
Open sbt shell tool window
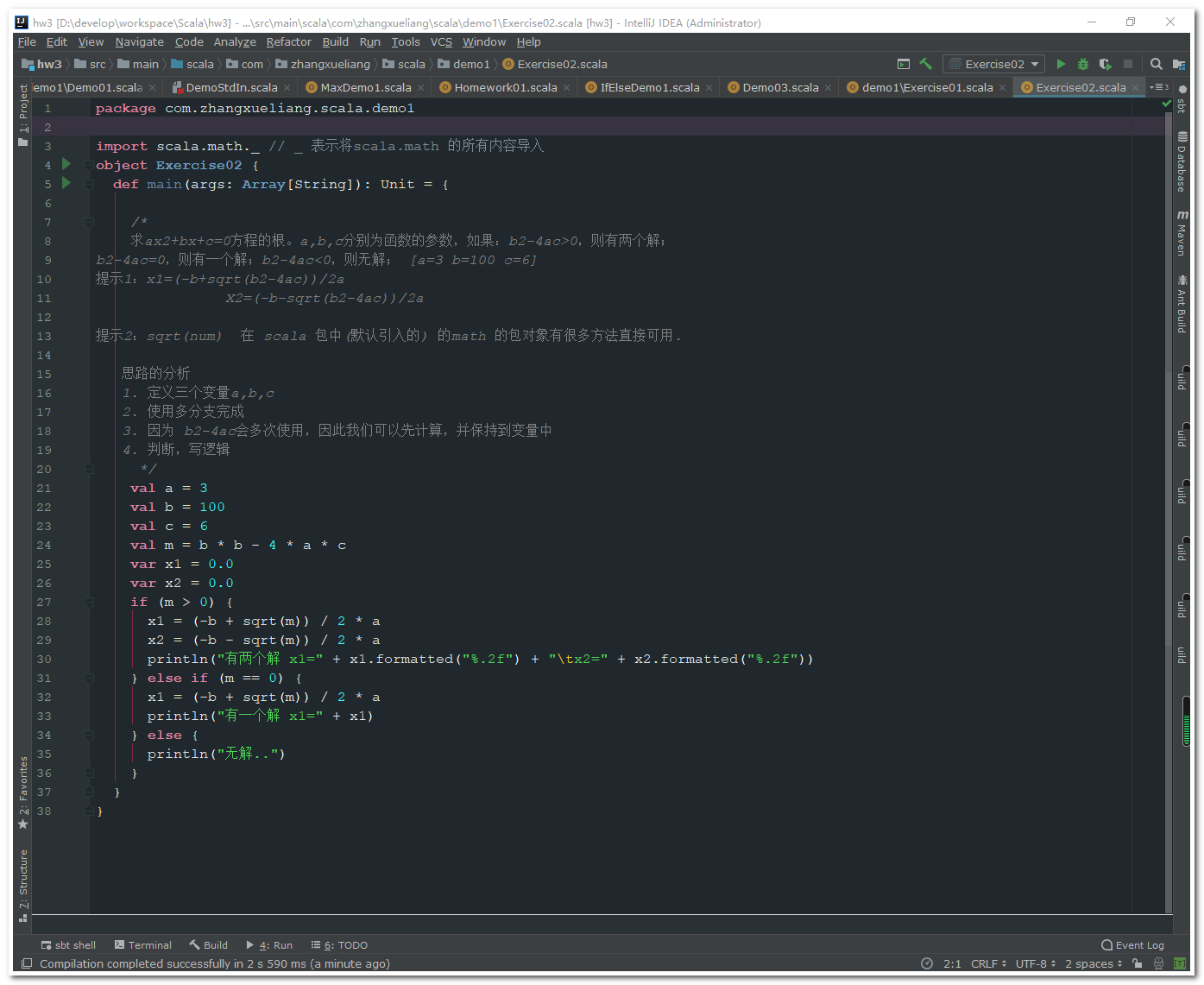68,945
